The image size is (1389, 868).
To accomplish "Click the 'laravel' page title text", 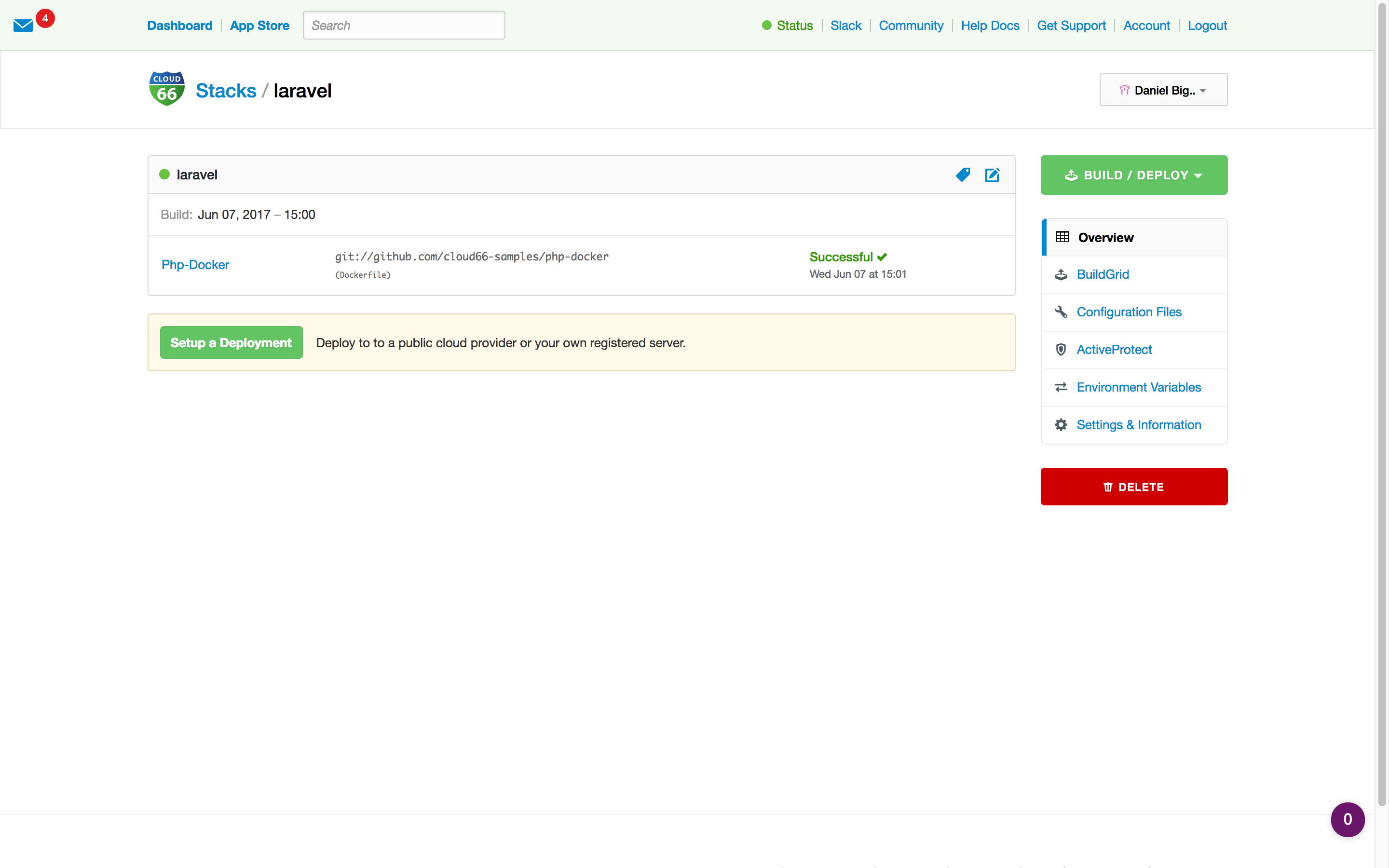I will (x=302, y=91).
